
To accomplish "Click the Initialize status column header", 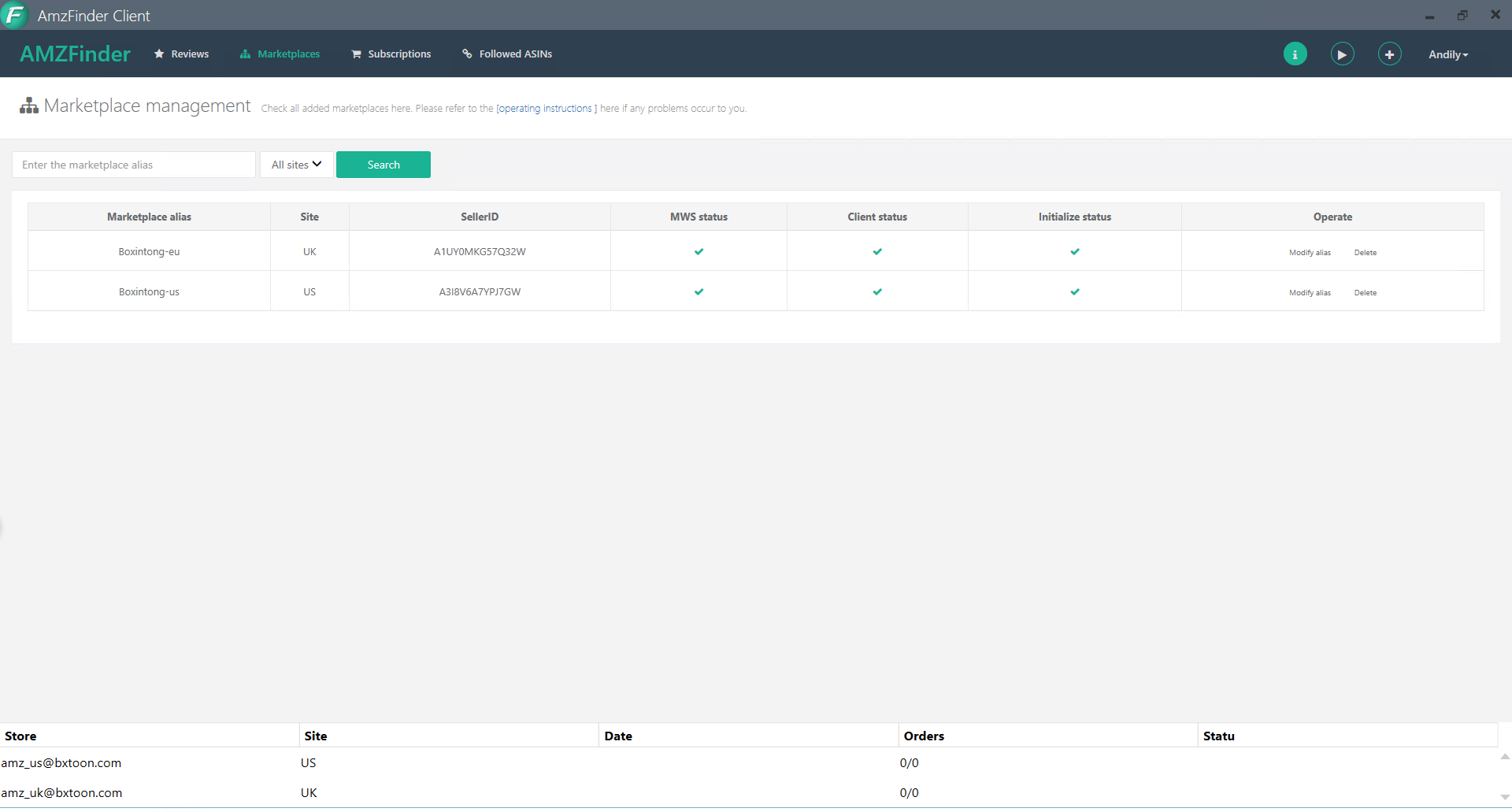I will 1074,217.
